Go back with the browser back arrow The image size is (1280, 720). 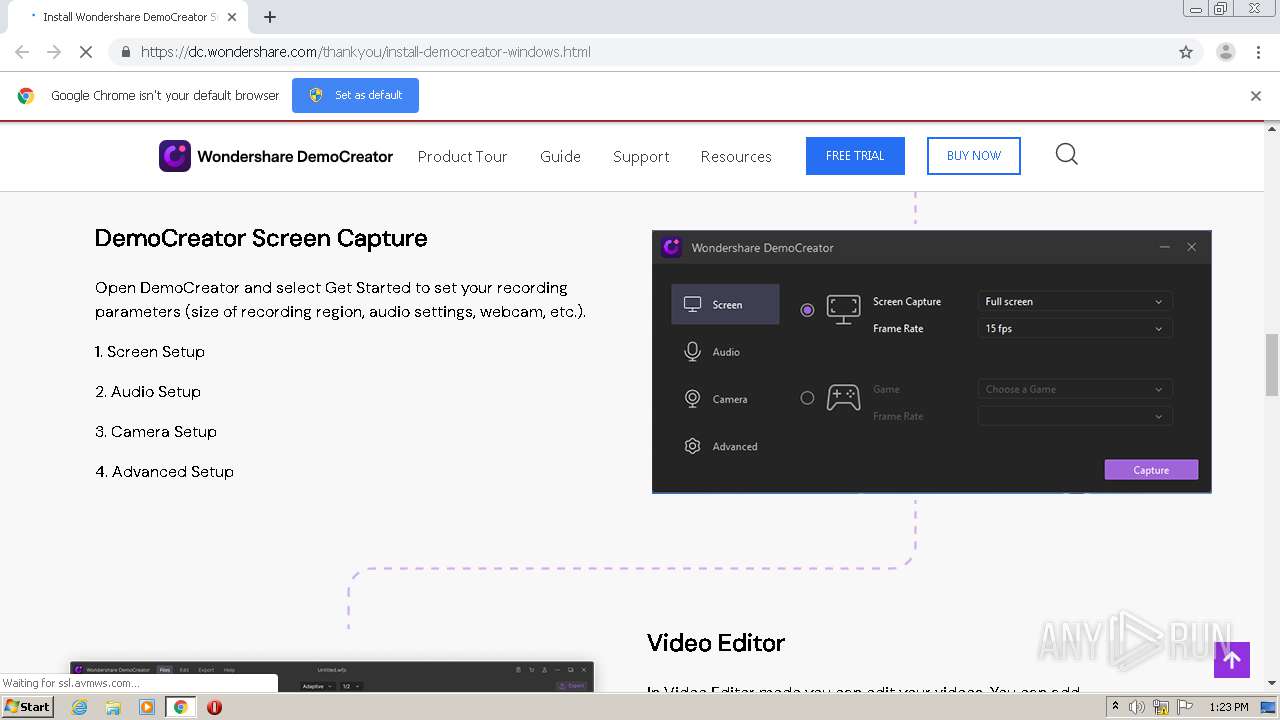[x=22, y=52]
